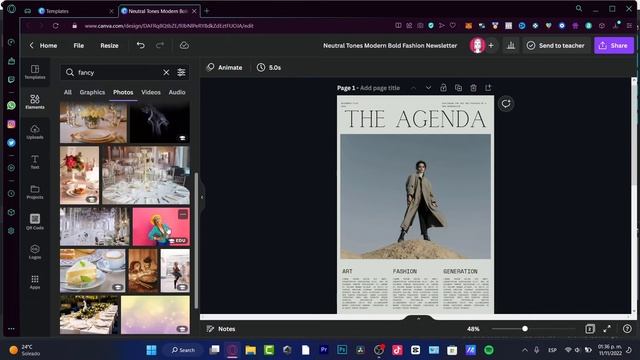Click Send to teacher button

tap(556, 45)
